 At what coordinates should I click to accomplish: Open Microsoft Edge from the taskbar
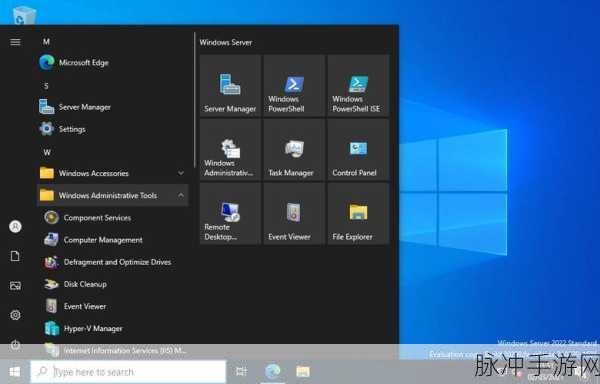point(273,372)
